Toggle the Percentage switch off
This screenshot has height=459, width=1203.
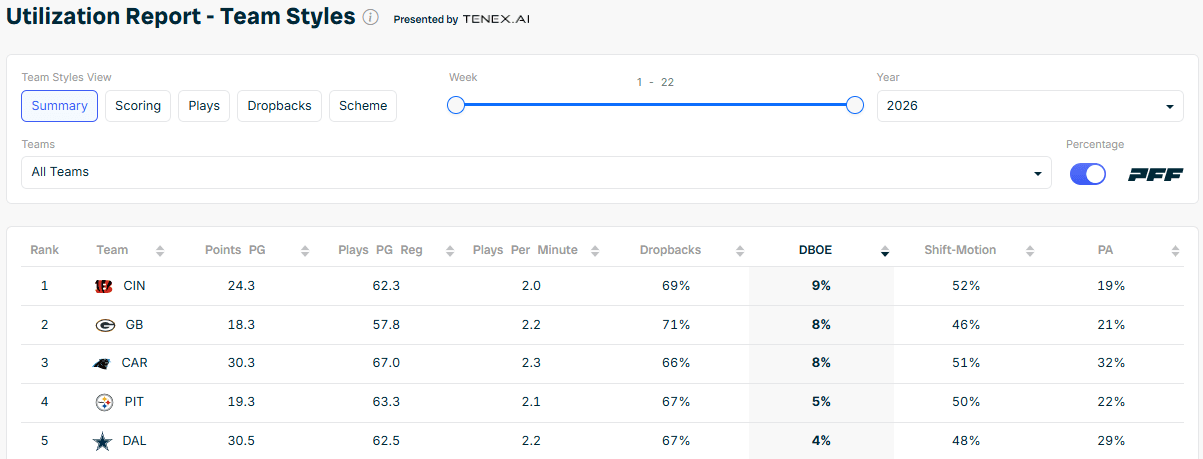[1088, 174]
